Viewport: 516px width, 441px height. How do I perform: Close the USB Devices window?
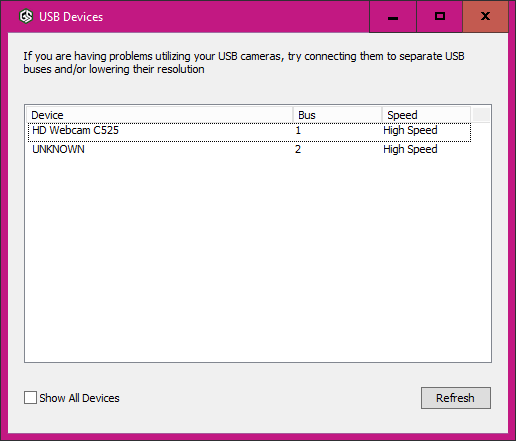[485, 16]
